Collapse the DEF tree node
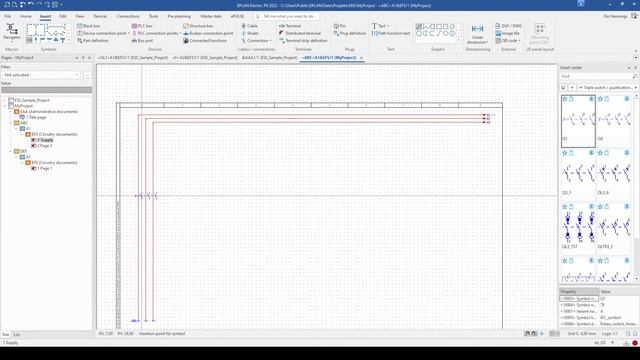The width and height of the screenshot is (640, 360). [11, 151]
